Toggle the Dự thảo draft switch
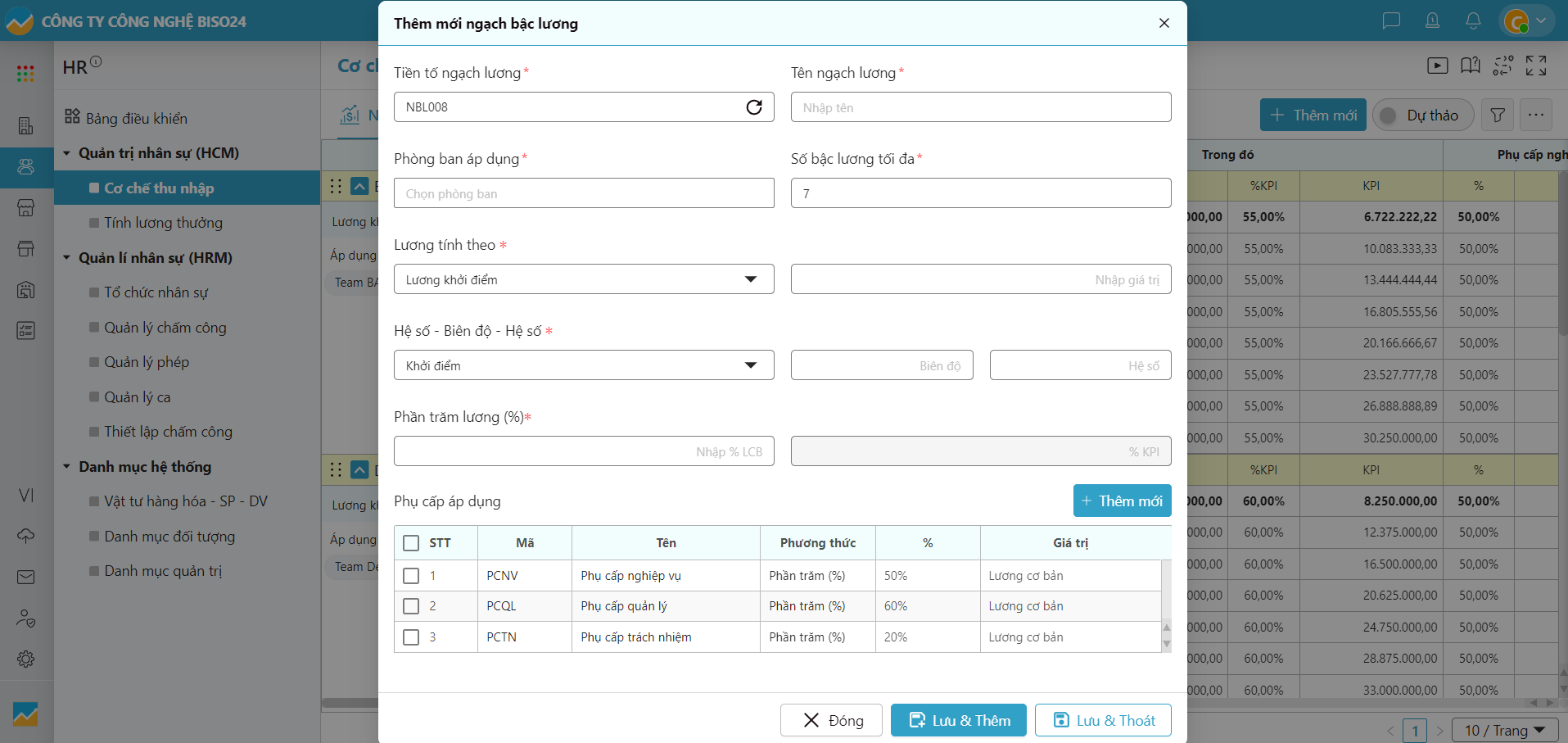1568x743 pixels. pyautogui.click(x=1423, y=116)
